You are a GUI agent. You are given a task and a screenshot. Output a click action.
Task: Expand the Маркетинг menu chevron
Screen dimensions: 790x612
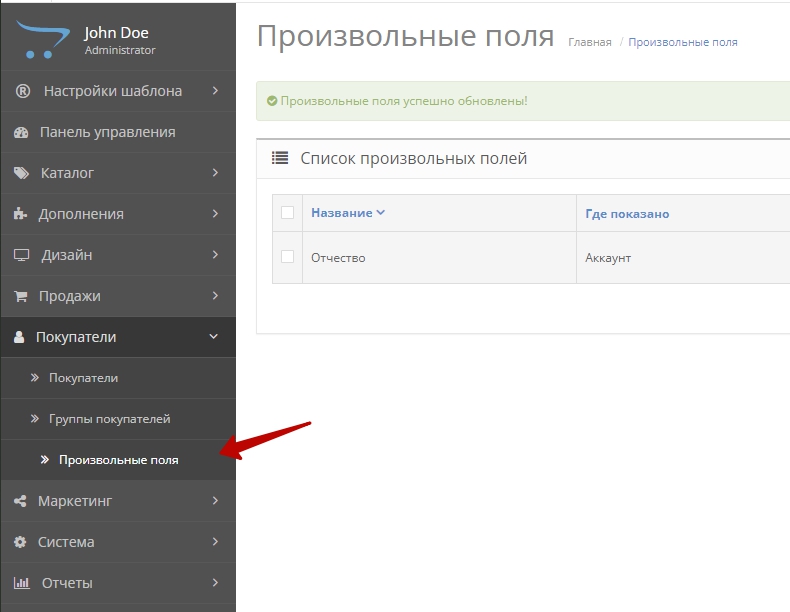pos(215,501)
